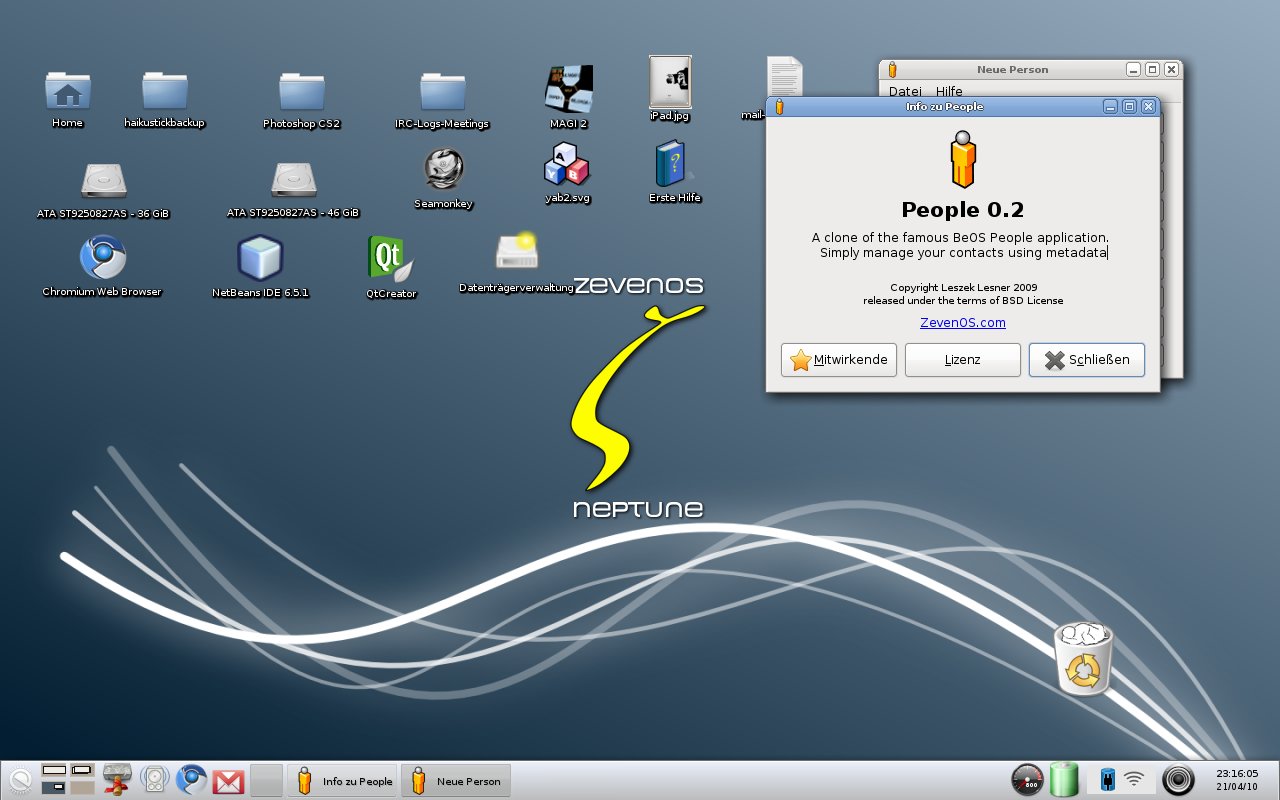Launch Chromium from the panel quick launcher
The width and height of the screenshot is (1280, 800).
[x=191, y=780]
